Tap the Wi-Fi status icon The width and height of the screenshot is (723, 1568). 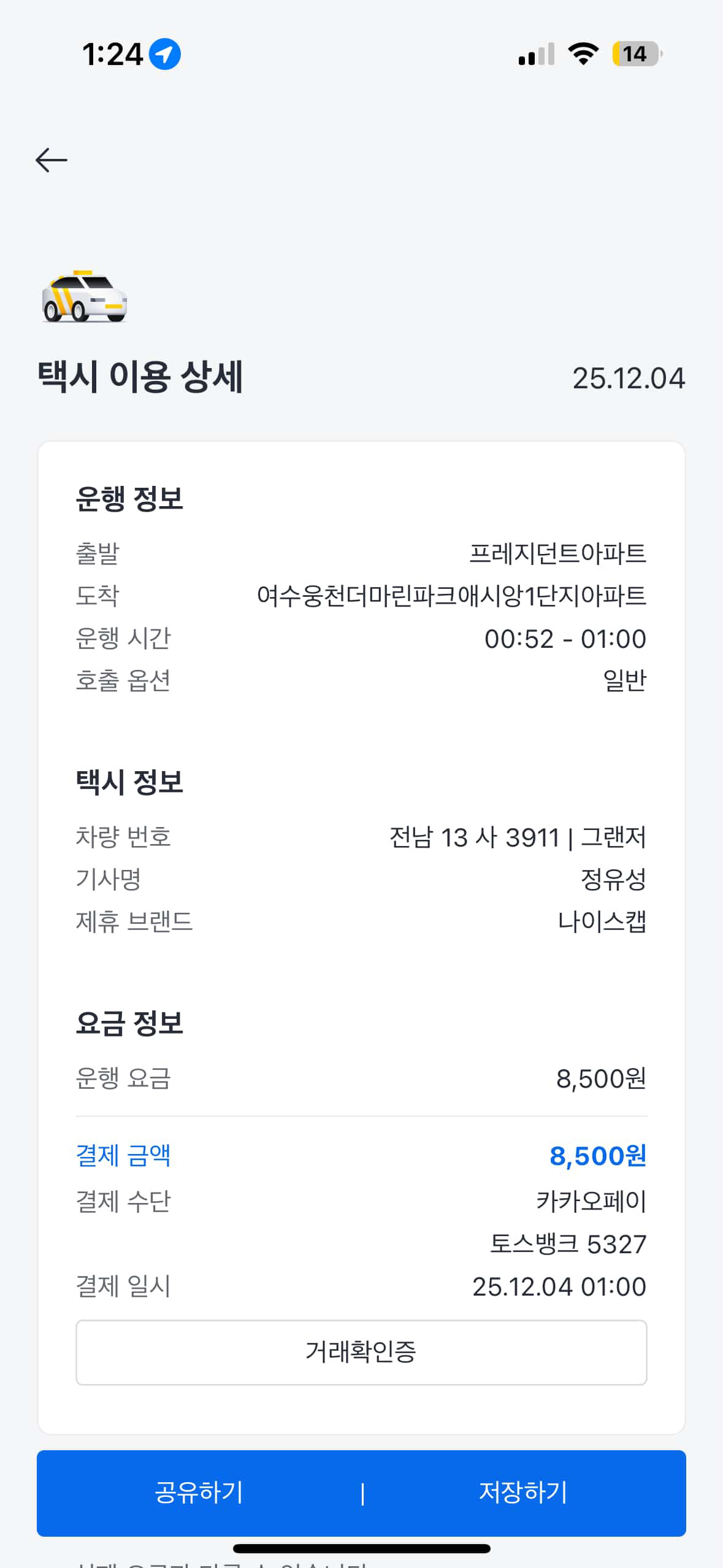pos(583,54)
